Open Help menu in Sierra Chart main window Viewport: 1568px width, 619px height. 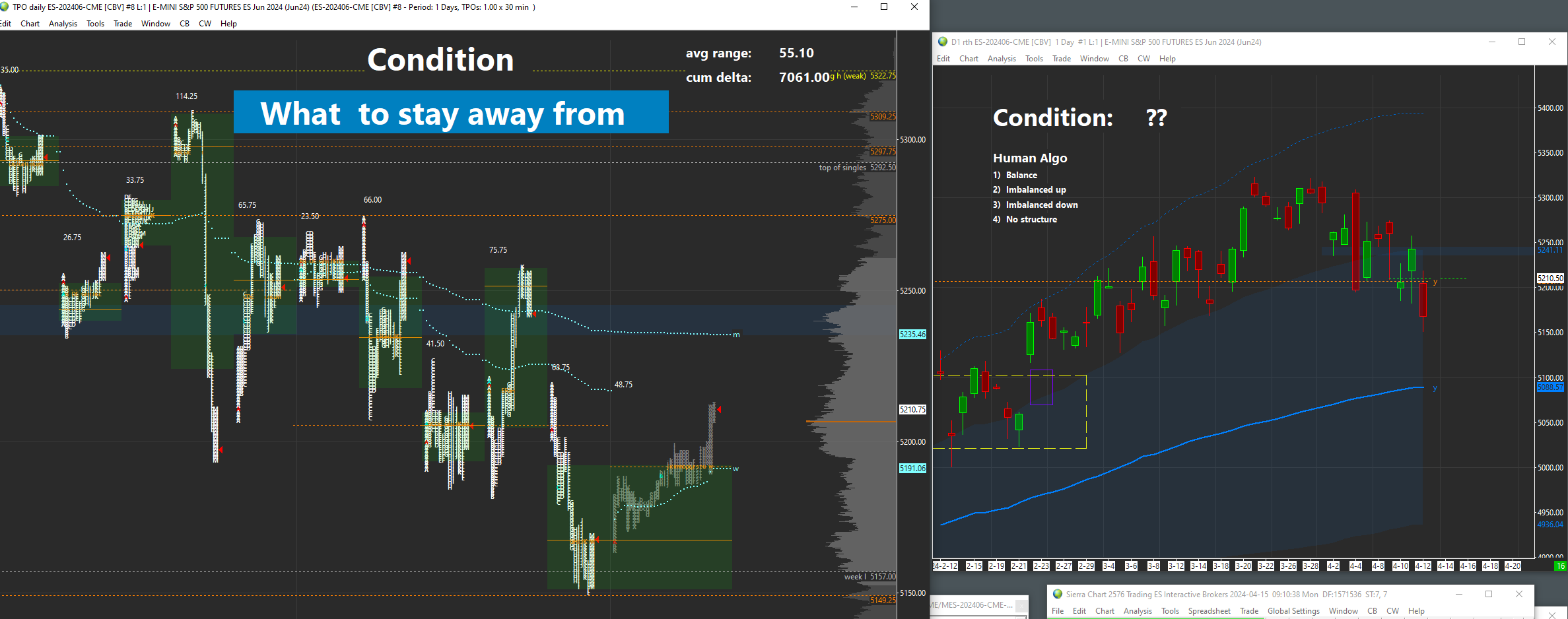[1416, 611]
